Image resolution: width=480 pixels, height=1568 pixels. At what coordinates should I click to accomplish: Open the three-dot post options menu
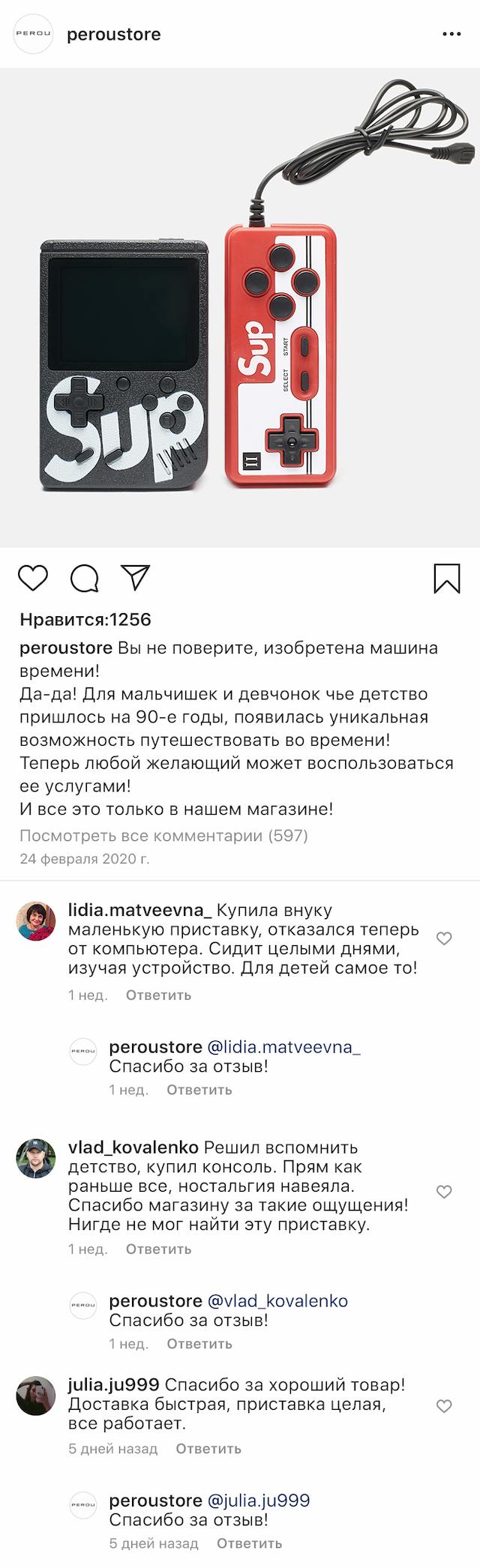(451, 34)
